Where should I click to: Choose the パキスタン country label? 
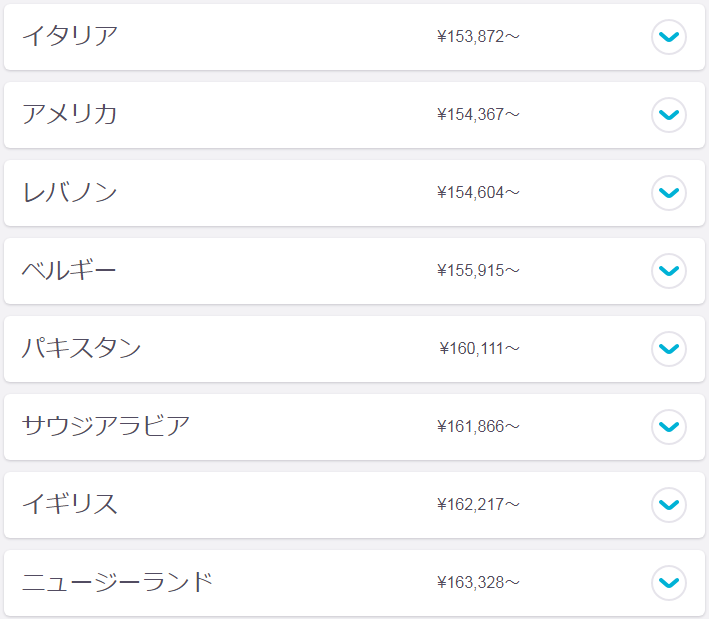[81, 348]
